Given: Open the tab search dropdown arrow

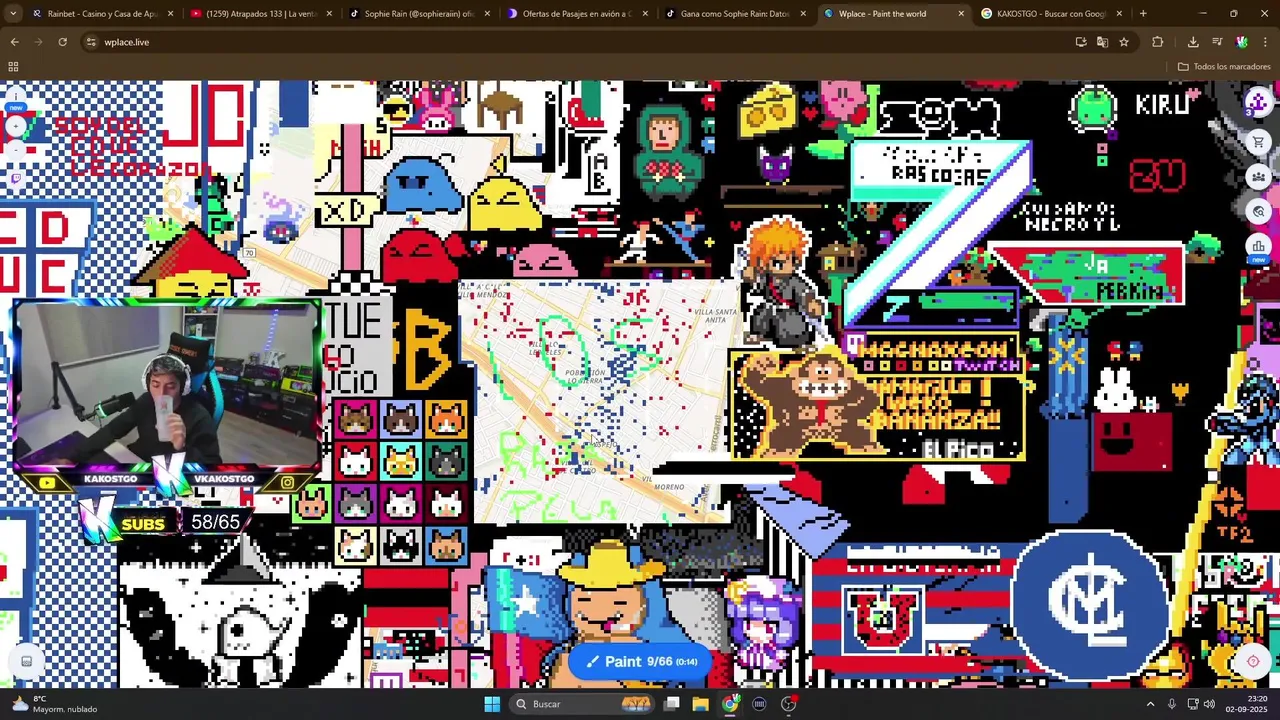Looking at the screenshot, I should pos(14,14).
